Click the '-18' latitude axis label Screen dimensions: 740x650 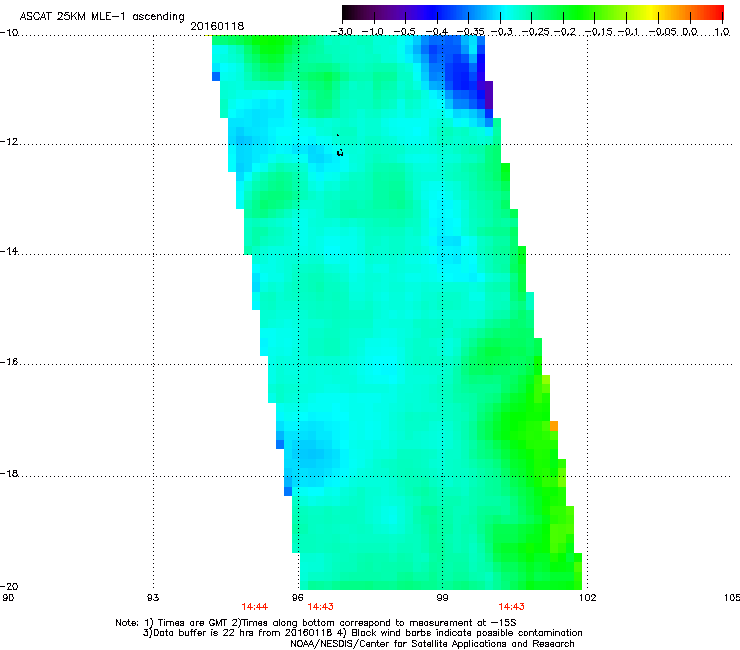(x=9, y=473)
